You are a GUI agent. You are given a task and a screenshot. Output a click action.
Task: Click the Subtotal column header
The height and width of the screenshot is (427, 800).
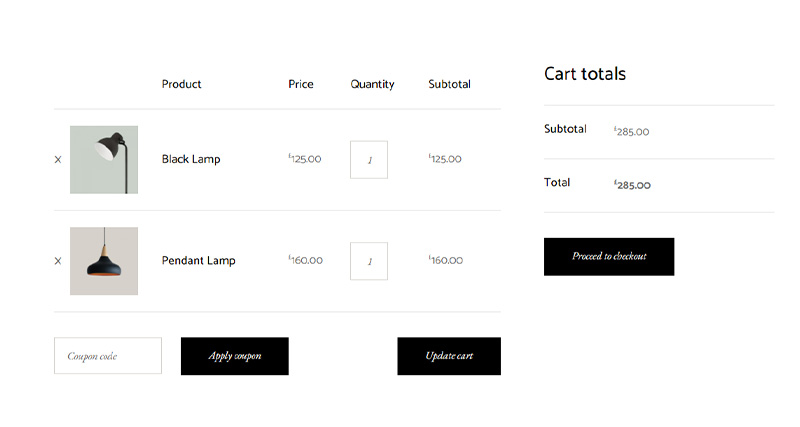click(x=449, y=84)
